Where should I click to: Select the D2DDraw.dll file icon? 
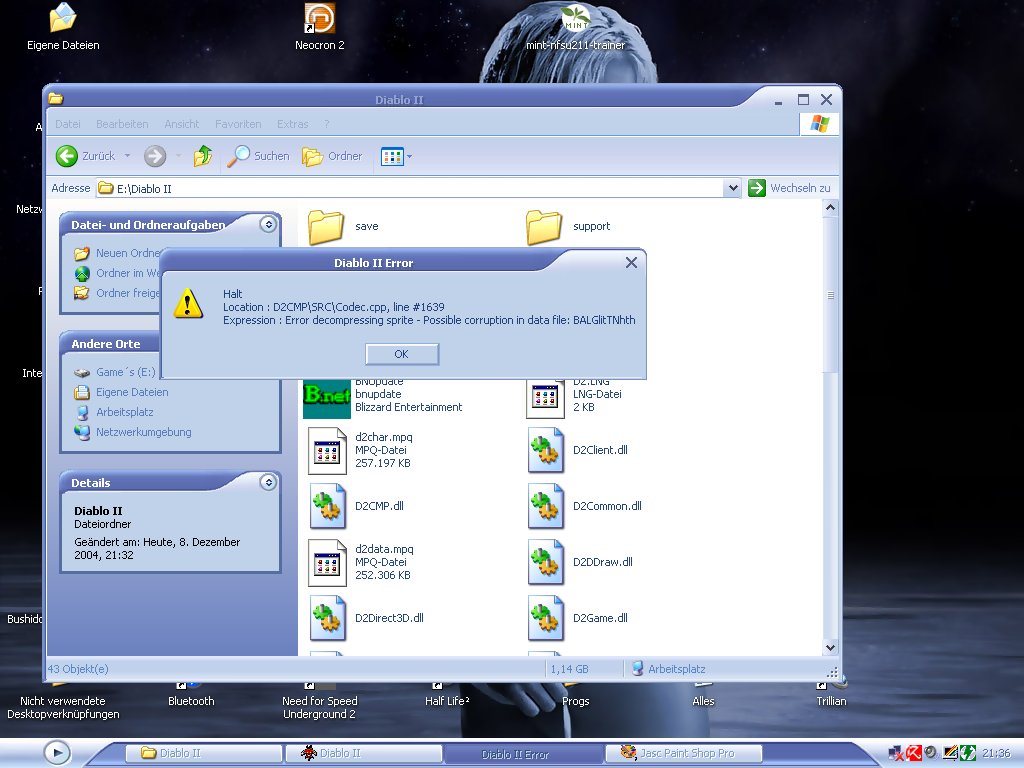(x=546, y=562)
